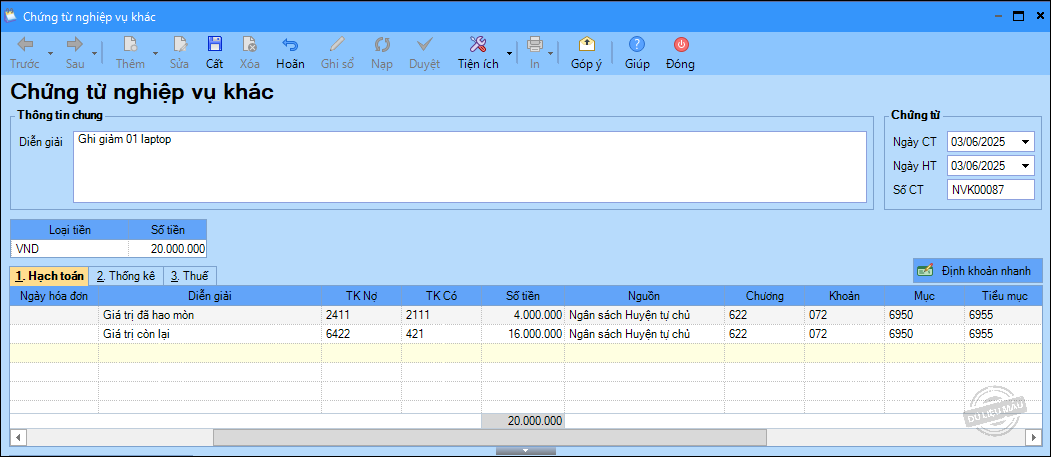Image resolution: width=1051 pixels, height=457 pixels.
Task: Click the Nguồn column header
Action: click(644, 296)
